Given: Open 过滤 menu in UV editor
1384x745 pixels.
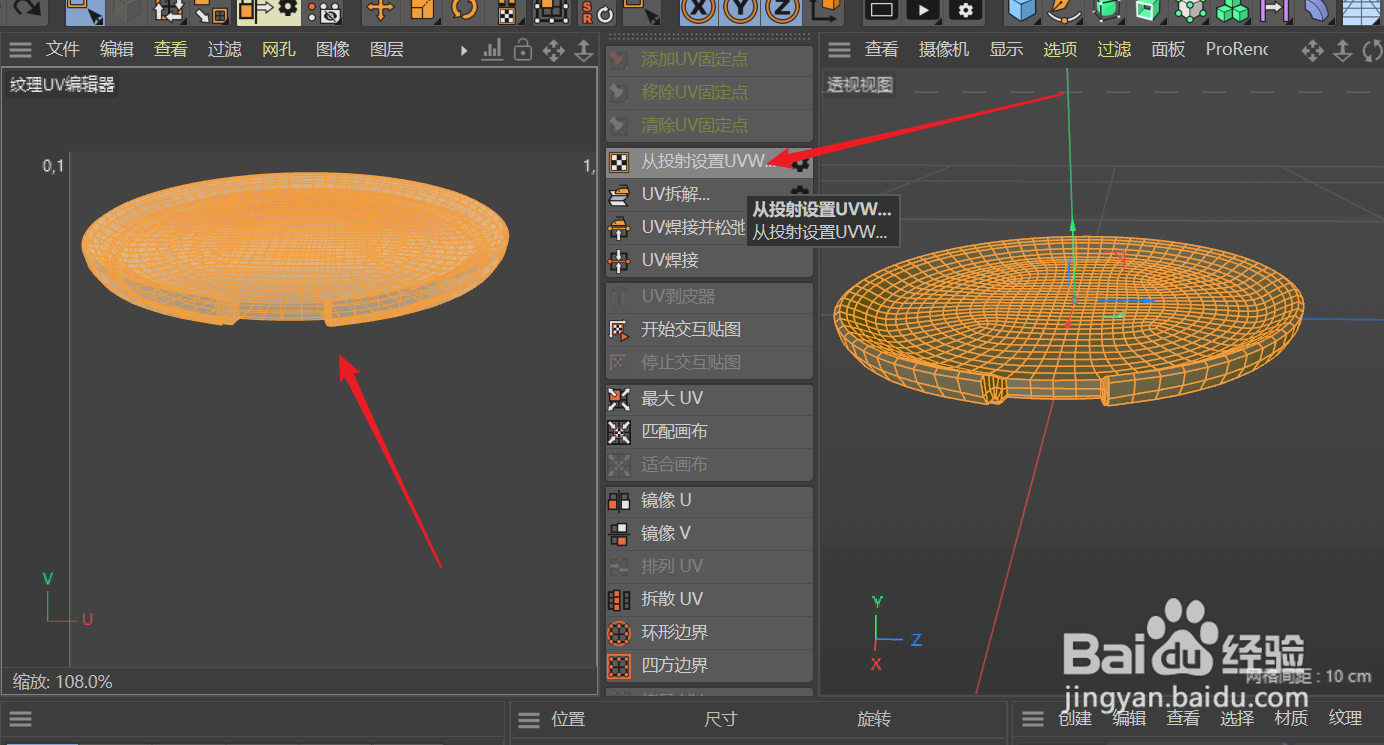Looking at the screenshot, I should (225, 49).
